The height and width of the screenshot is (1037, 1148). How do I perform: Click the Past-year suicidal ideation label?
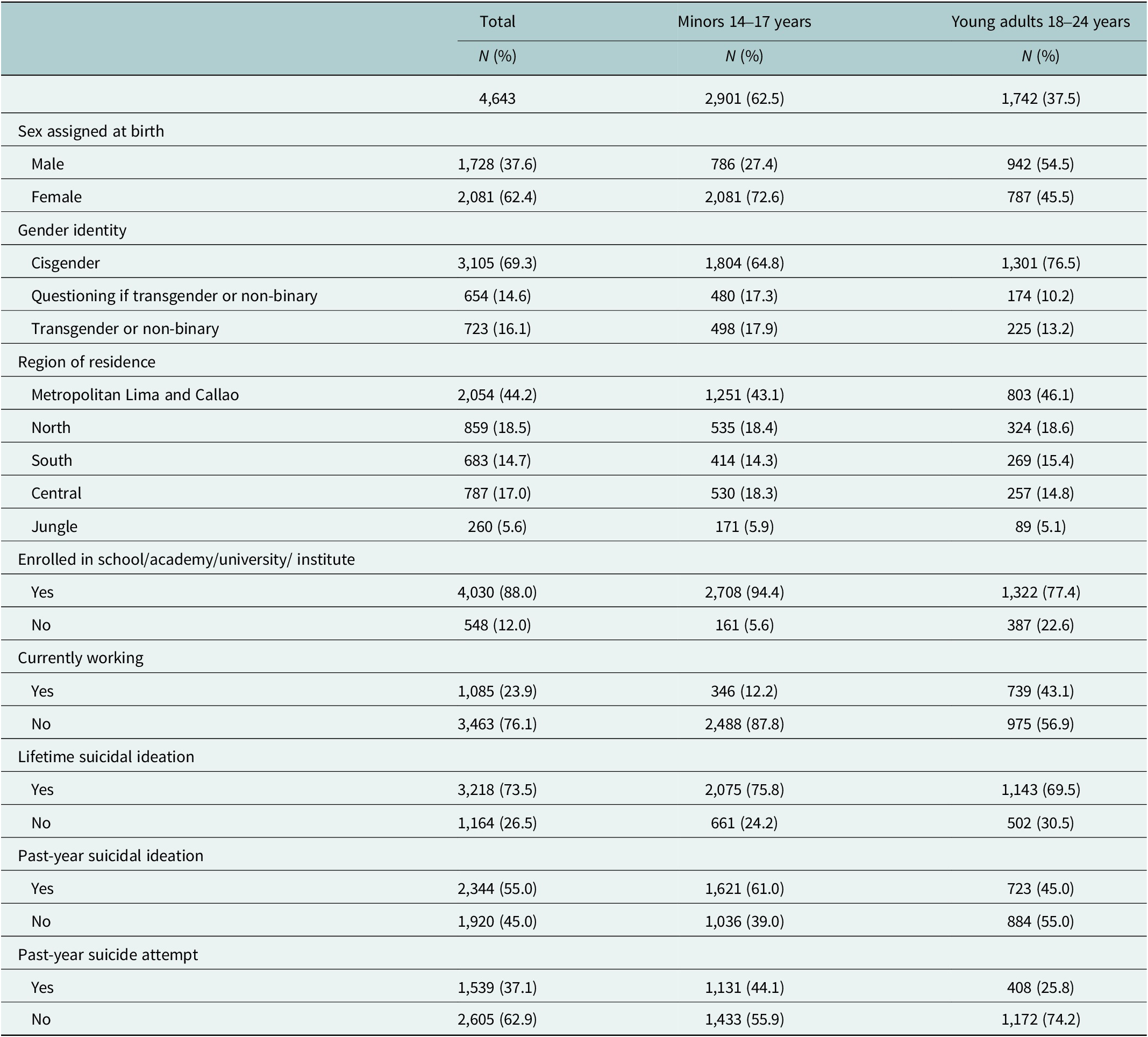tap(110, 855)
